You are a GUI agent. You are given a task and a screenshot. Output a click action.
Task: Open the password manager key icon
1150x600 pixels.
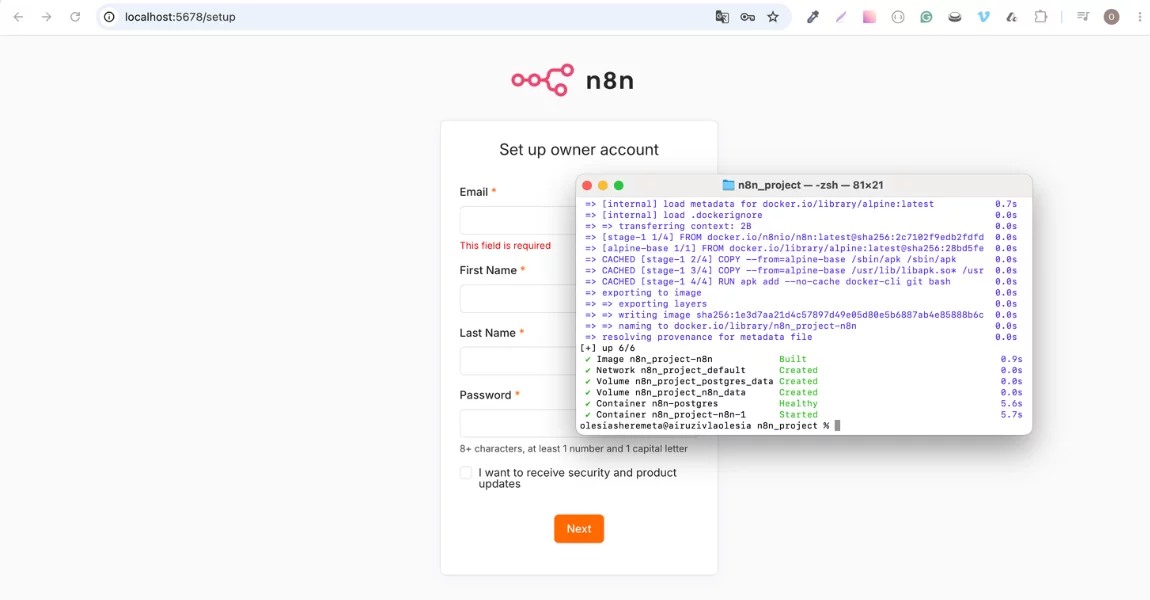pyautogui.click(x=747, y=17)
